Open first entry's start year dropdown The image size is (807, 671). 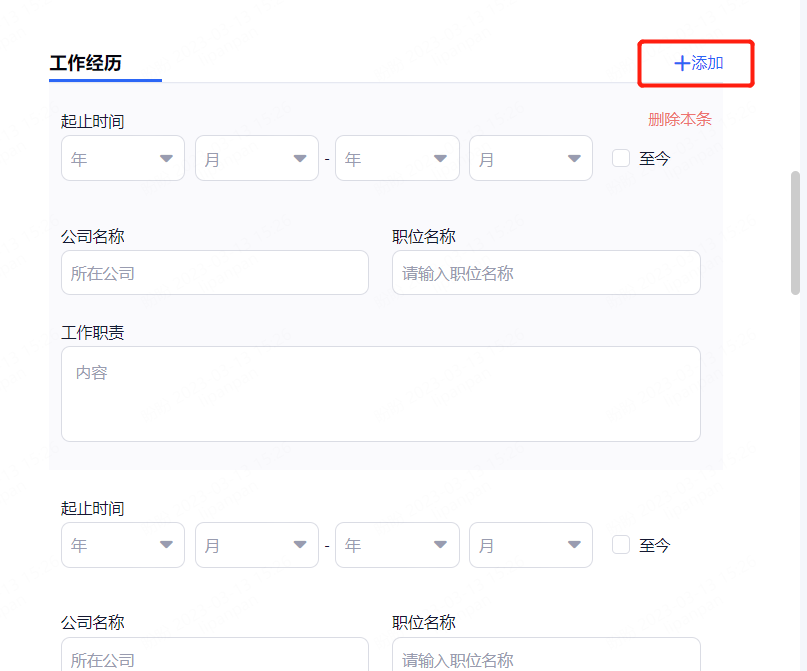tap(123, 159)
